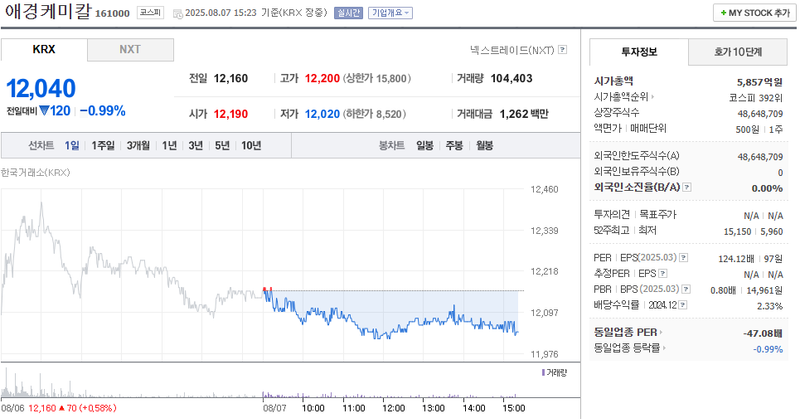The width and height of the screenshot is (800, 419).
Task: Select the 1주일 line chart period
Action: (103, 145)
